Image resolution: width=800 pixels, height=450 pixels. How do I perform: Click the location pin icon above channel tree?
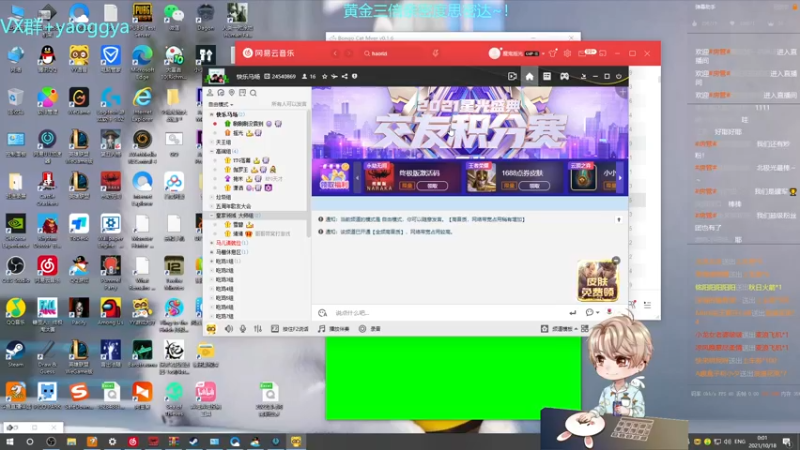[232, 93]
